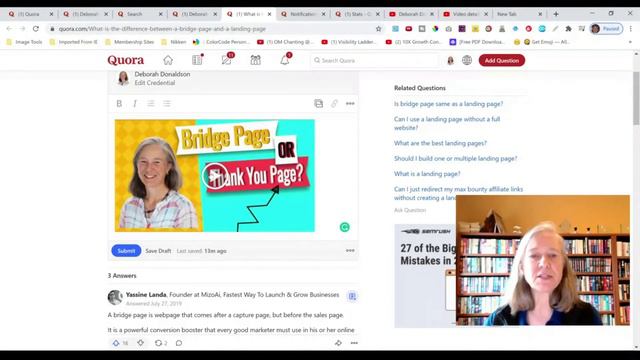Go back to previous page

[9, 29]
